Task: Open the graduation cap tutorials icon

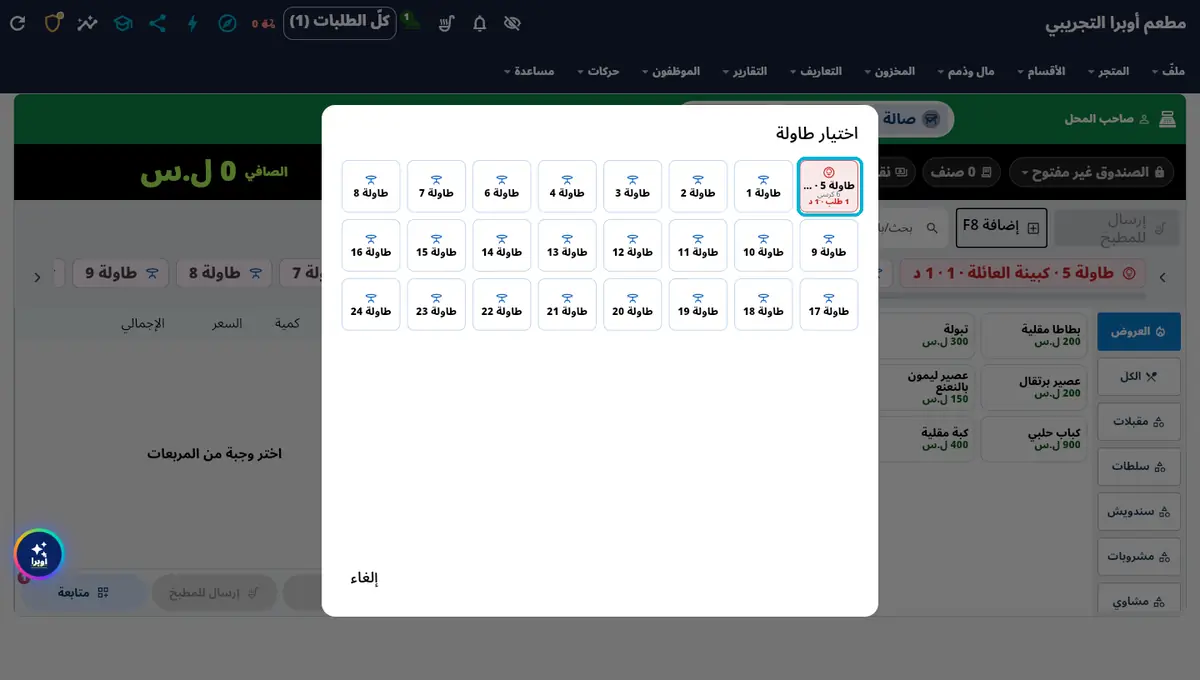Action: click(123, 23)
